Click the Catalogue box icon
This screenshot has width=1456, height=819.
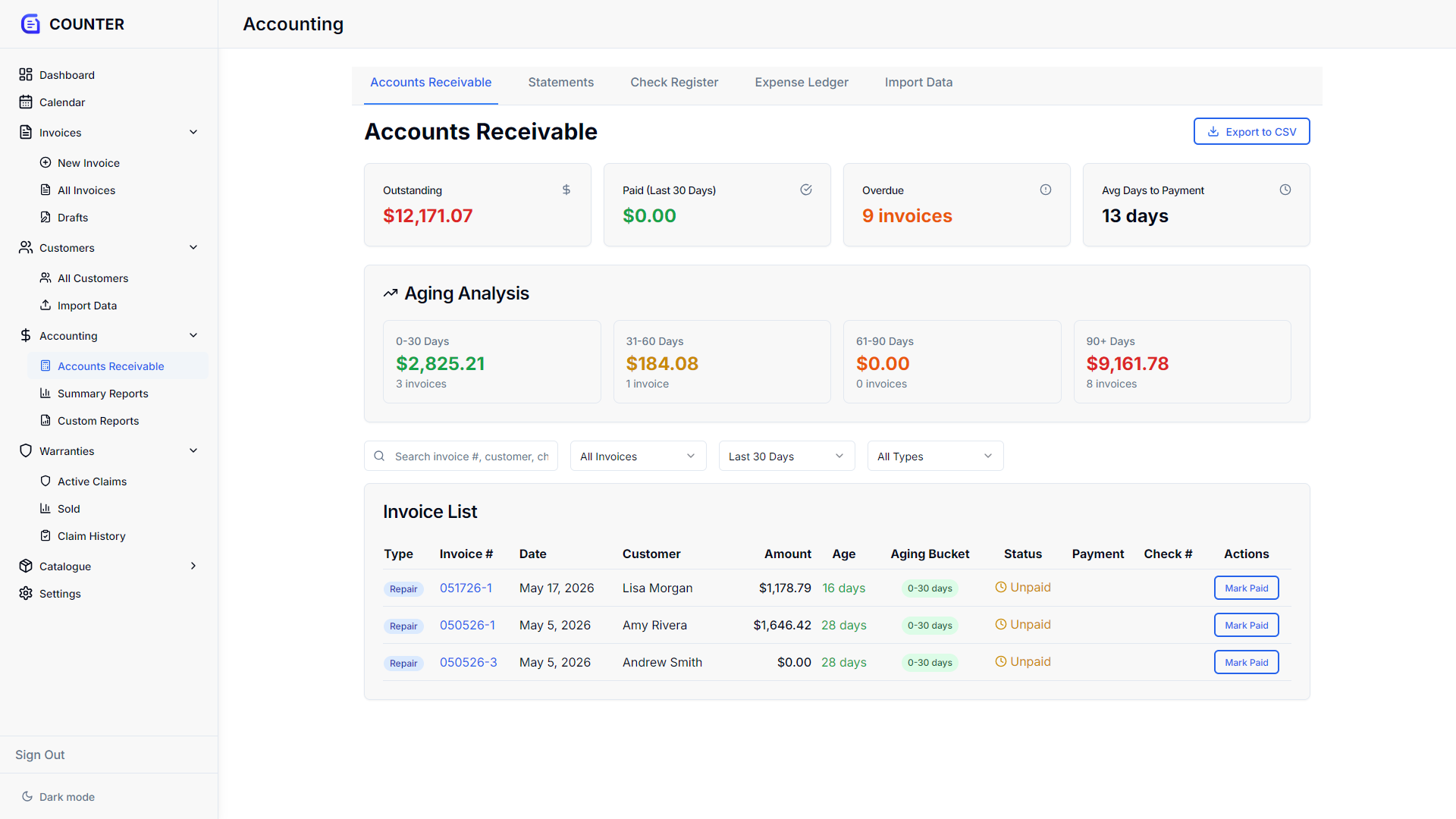[26, 566]
